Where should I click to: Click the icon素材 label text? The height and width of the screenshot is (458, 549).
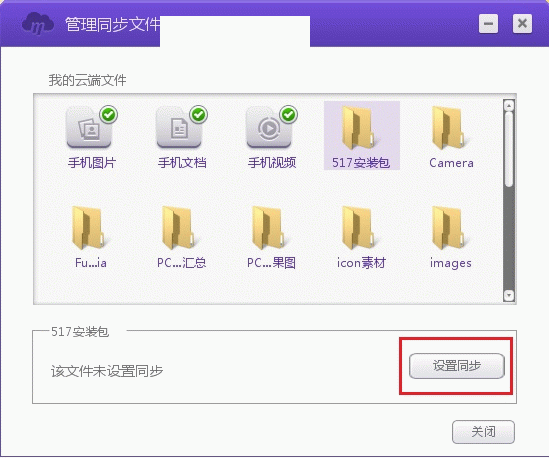pos(361,263)
